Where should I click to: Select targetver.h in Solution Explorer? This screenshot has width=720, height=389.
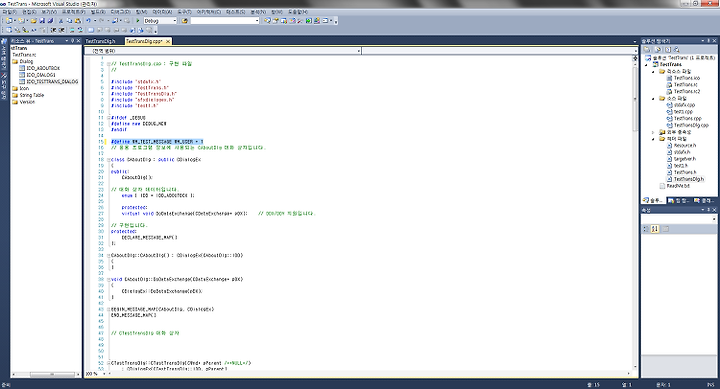tap(685, 159)
